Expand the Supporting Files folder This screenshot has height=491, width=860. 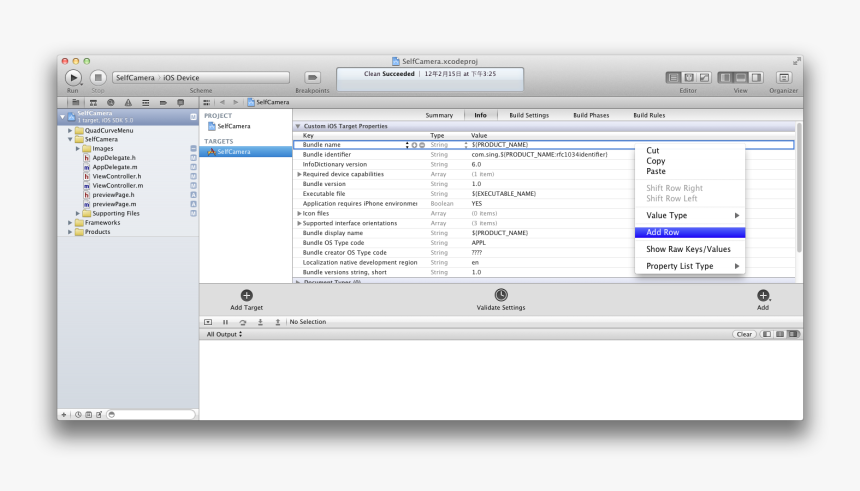78,213
